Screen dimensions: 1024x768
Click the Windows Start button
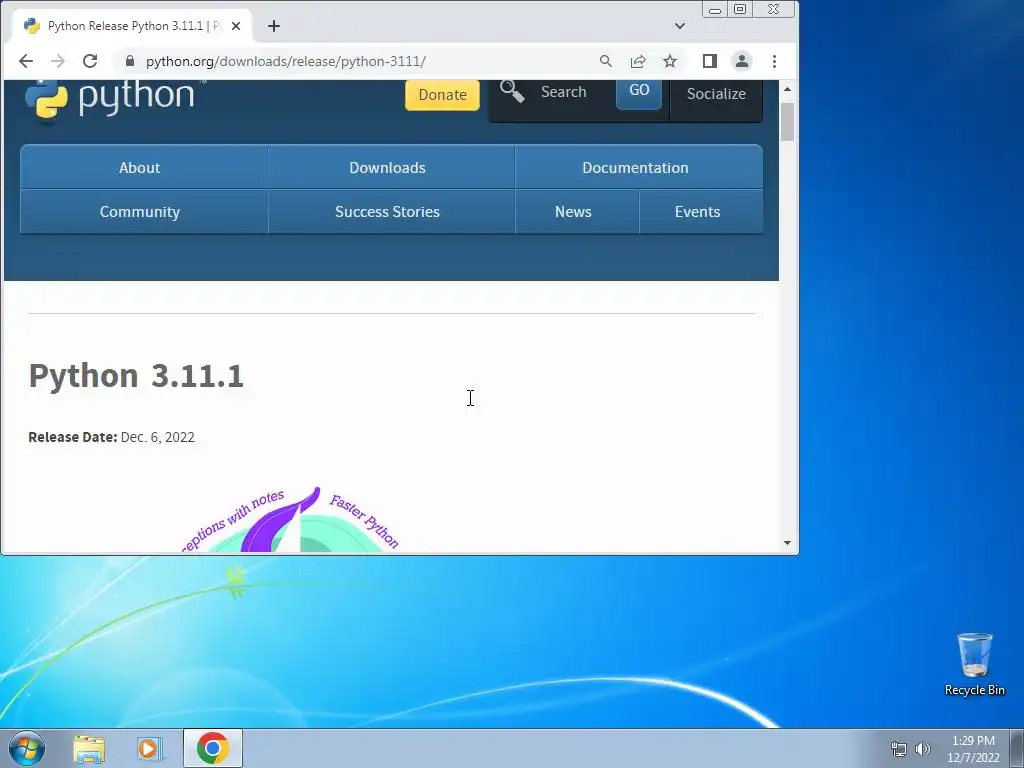click(x=27, y=748)
